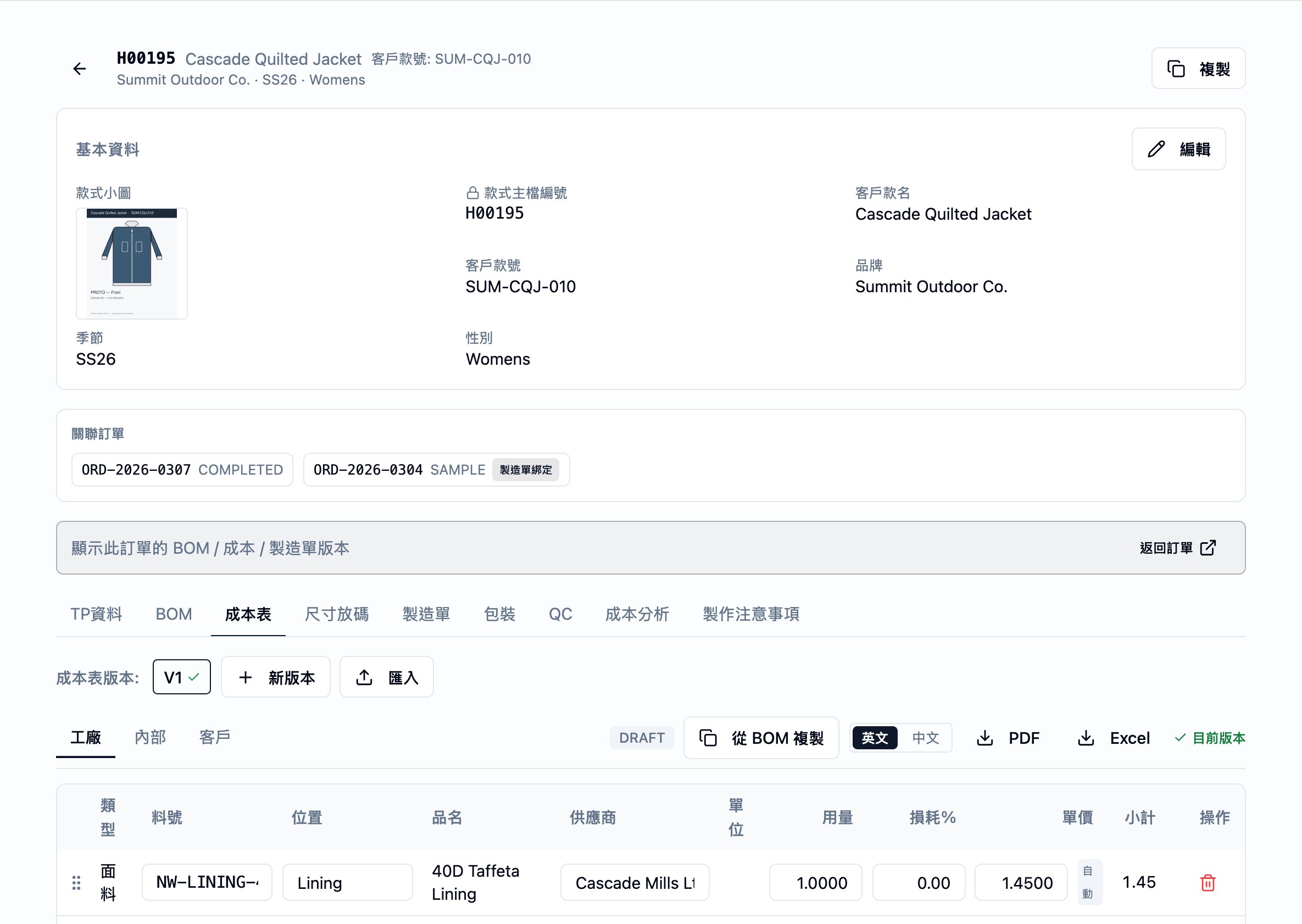Open the 製作注意事項 tab
Image resolution: width=1302 pixels, height=924 pixels.
coord(751,614)
